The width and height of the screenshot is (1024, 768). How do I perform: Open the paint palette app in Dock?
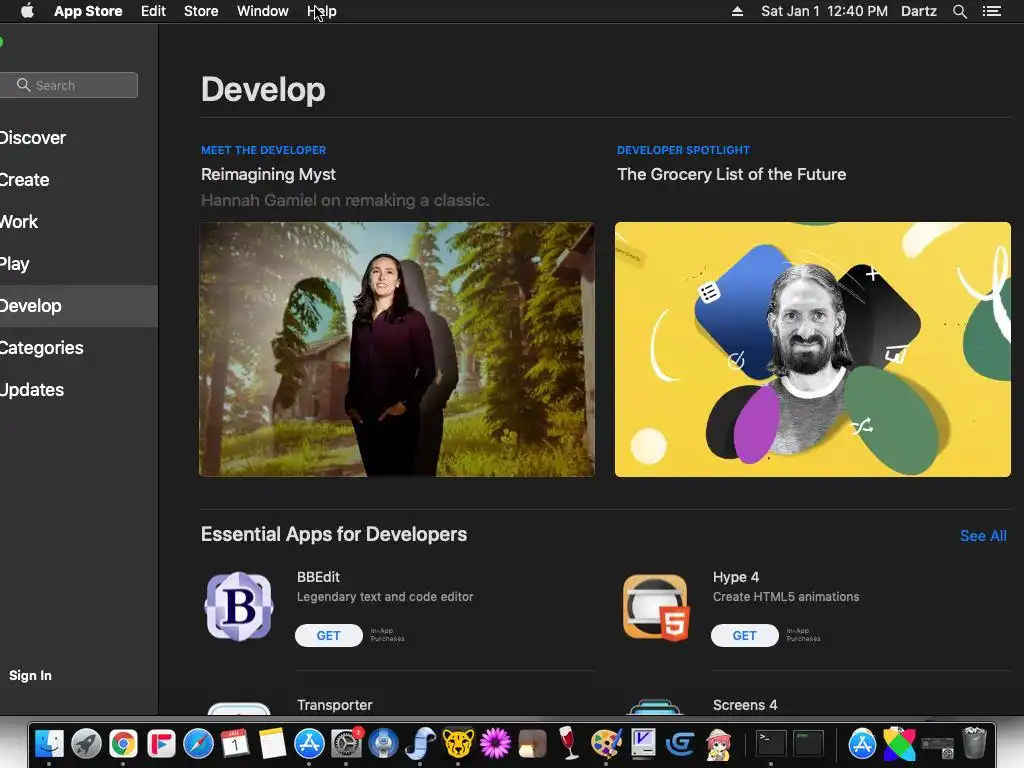click(606, 743)
